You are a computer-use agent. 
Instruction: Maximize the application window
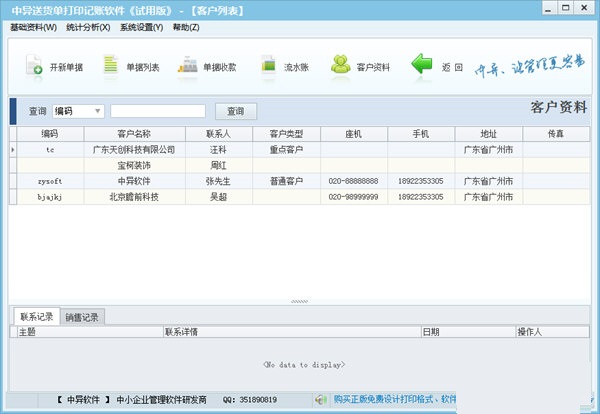coord(566,8)
